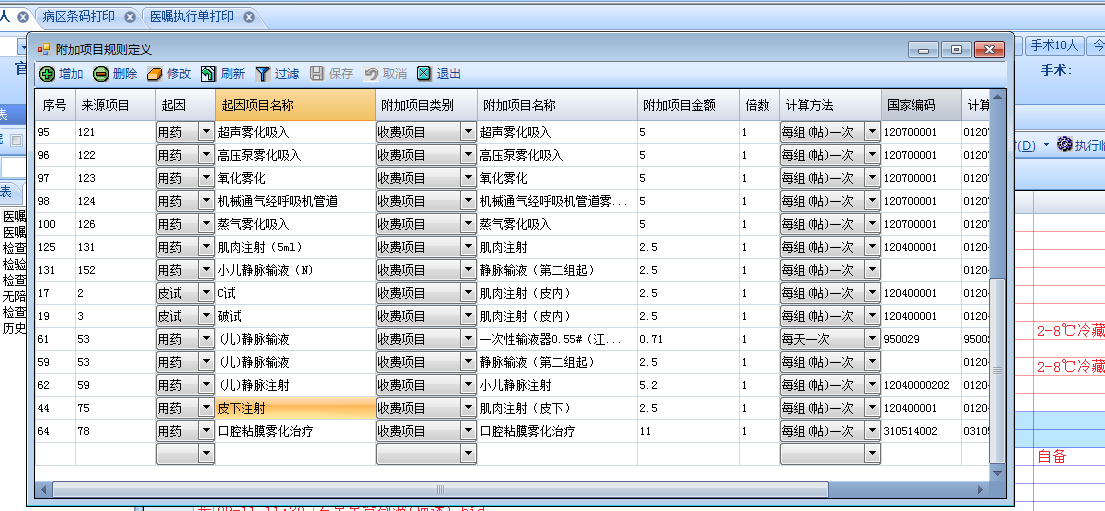The height and width of the screenshot is (511, 1105).
Task: Click the amount cell 11
Action: [688, 431]
